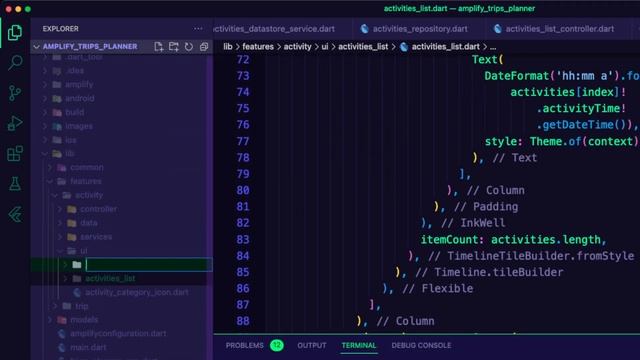Viewport: 640px width, 360px height.
Task: Click the '// InkWell' comment on line 82
Action: click(473, 223)
